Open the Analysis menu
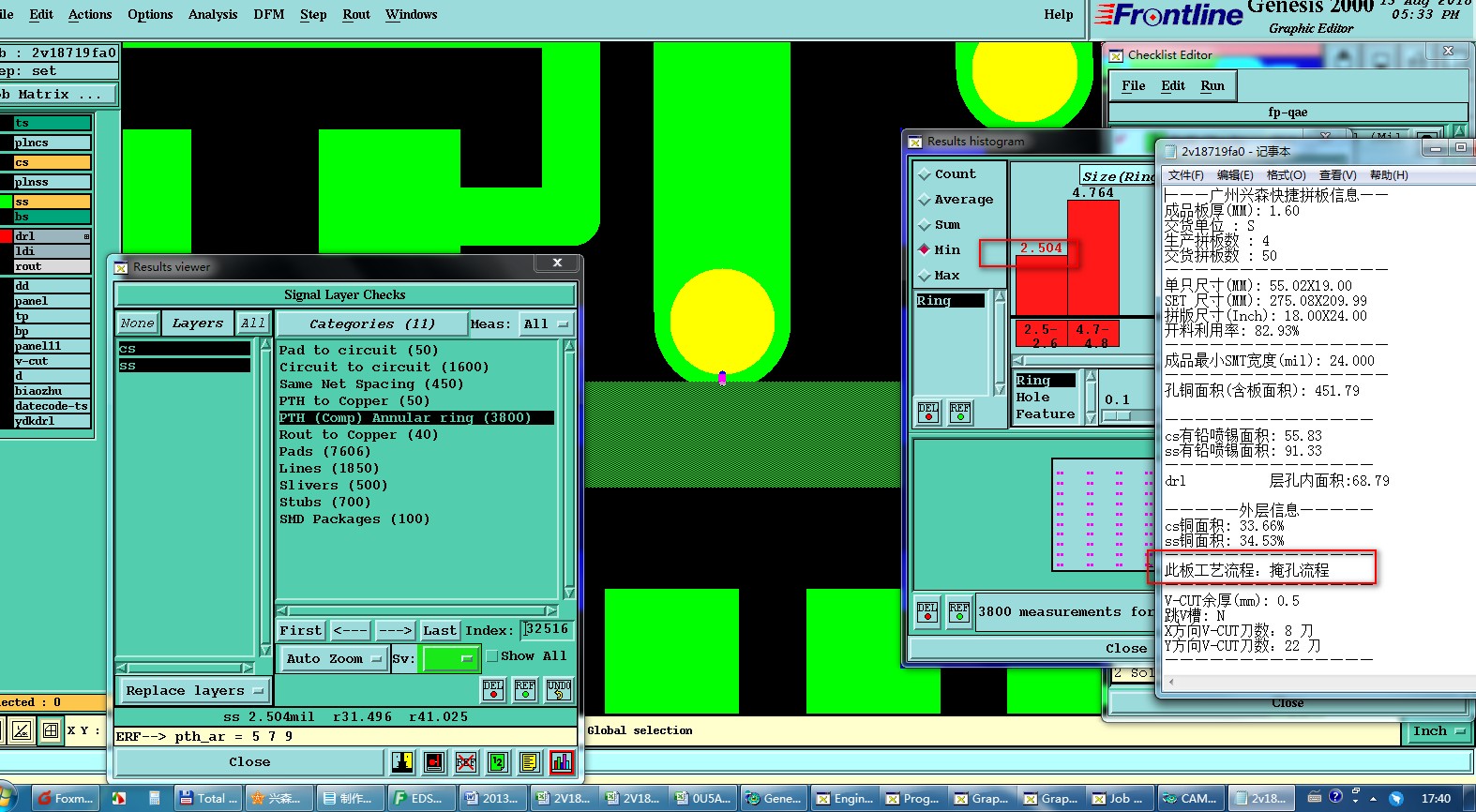The image size is (1476, 812). click(x=213, y=15)
